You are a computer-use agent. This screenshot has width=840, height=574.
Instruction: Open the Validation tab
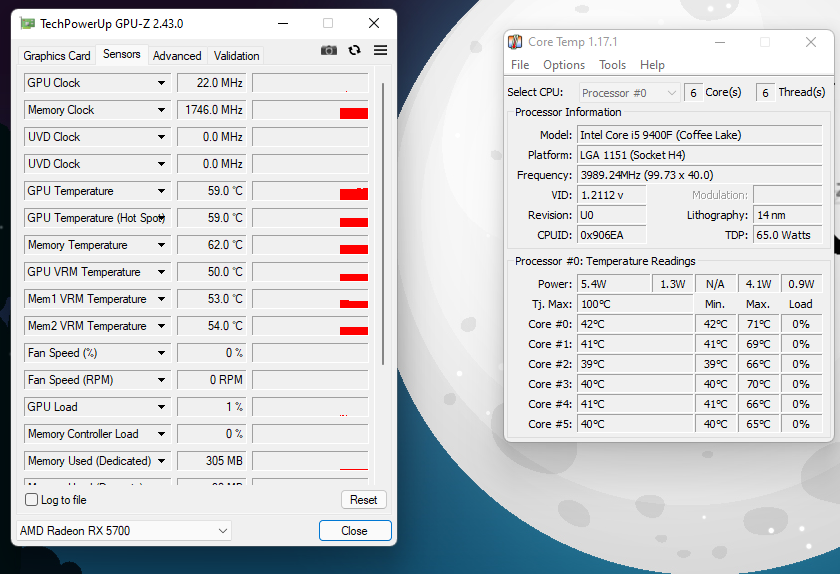[236, 56]
